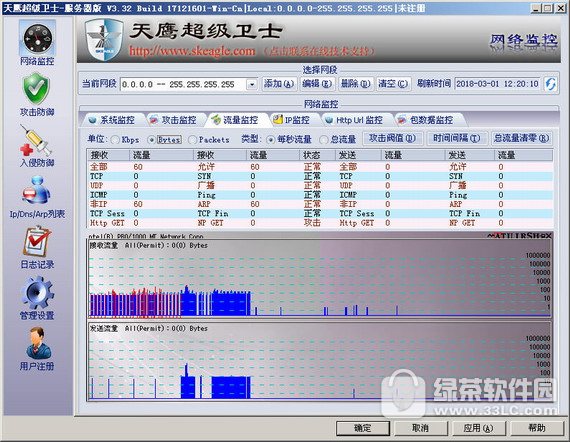Click the 状态 column header
570x442 pixels.
pos(317,155)
